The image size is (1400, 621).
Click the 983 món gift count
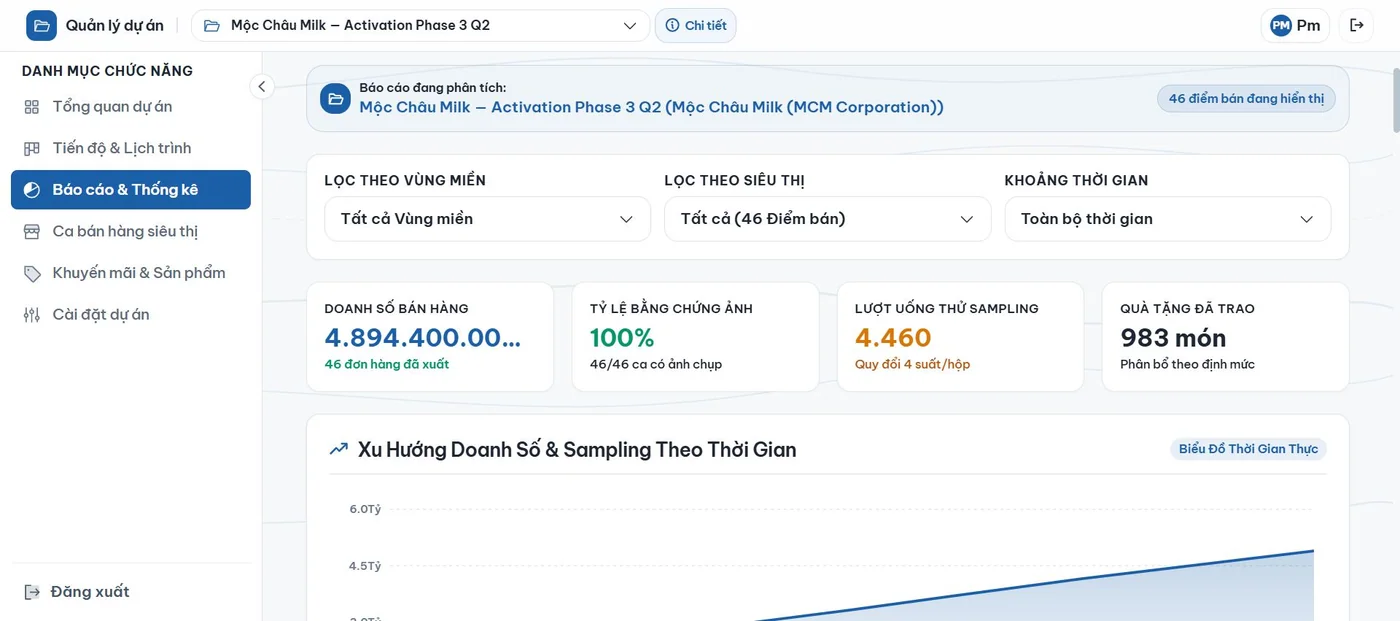pyautogui.click(x=1173, y=338)
